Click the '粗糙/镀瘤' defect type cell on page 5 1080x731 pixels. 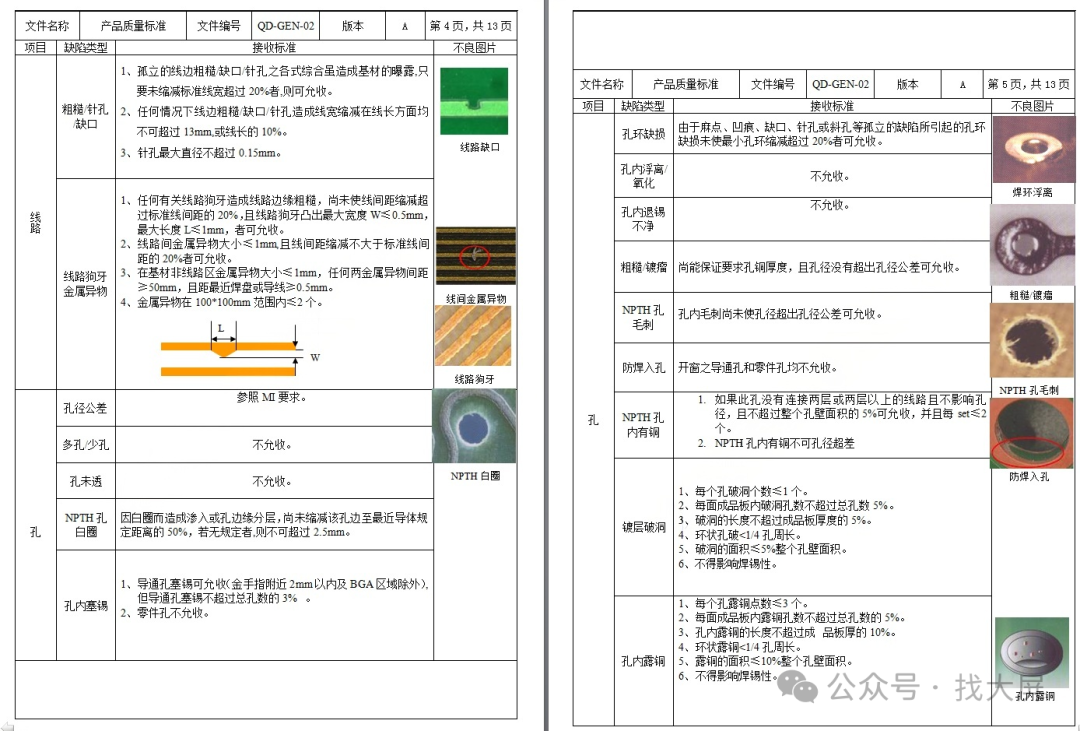click(x=643, y=267)
